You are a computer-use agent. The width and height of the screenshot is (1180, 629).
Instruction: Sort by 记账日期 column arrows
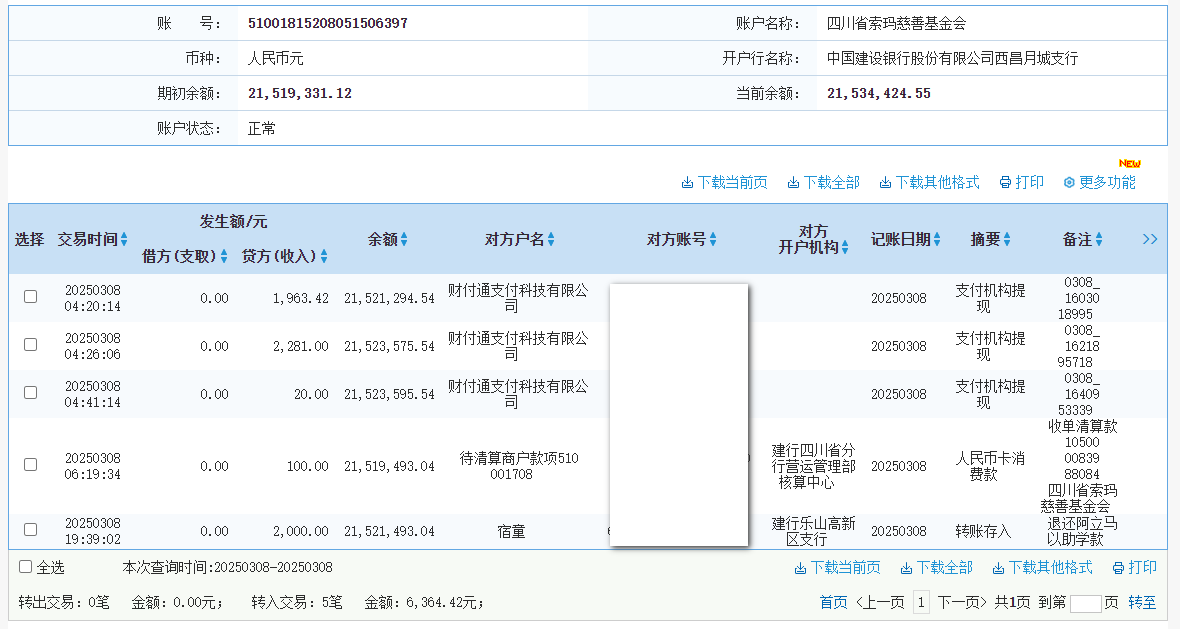(x=938, y=240)
